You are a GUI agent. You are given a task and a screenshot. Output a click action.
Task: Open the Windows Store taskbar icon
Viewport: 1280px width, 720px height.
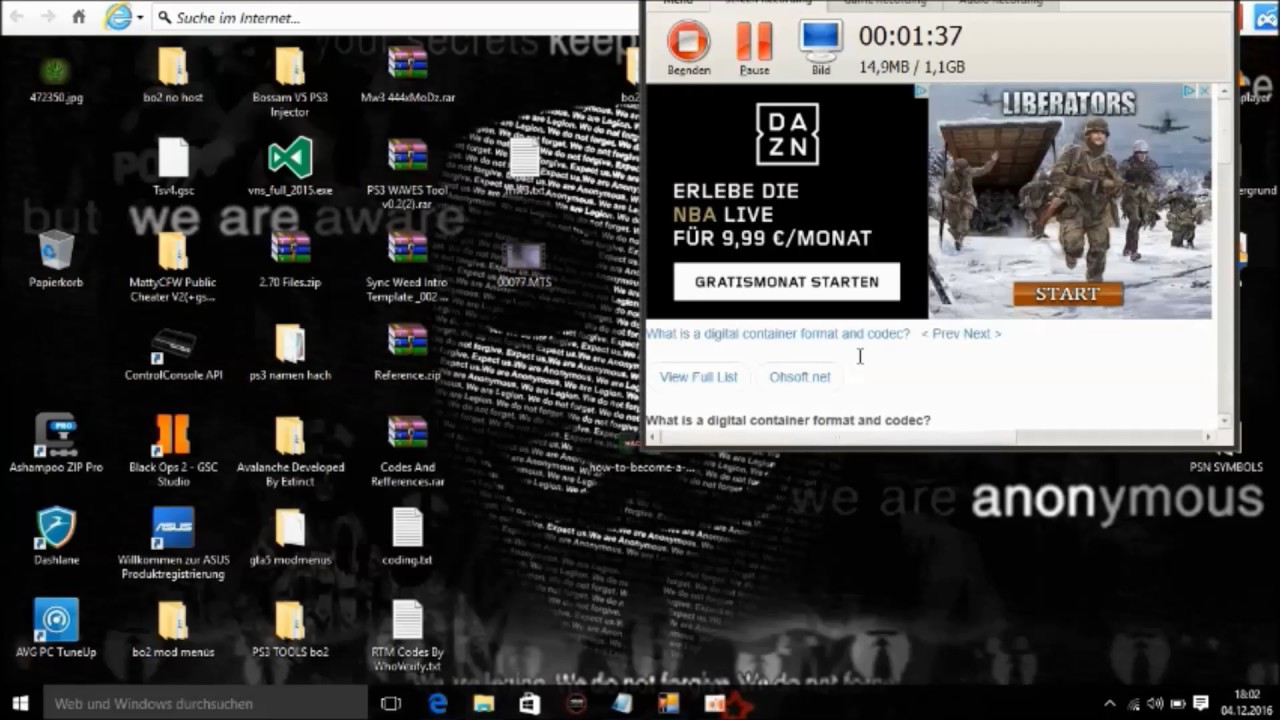[x=530, y=703]
